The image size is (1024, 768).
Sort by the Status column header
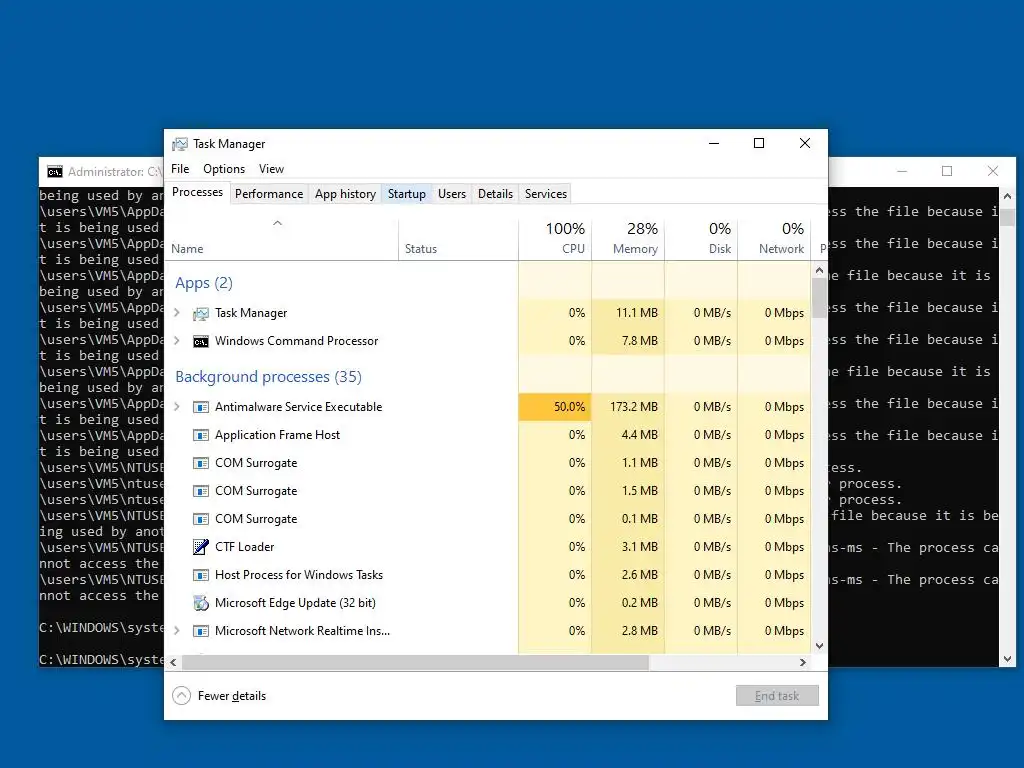click(458, 238)
